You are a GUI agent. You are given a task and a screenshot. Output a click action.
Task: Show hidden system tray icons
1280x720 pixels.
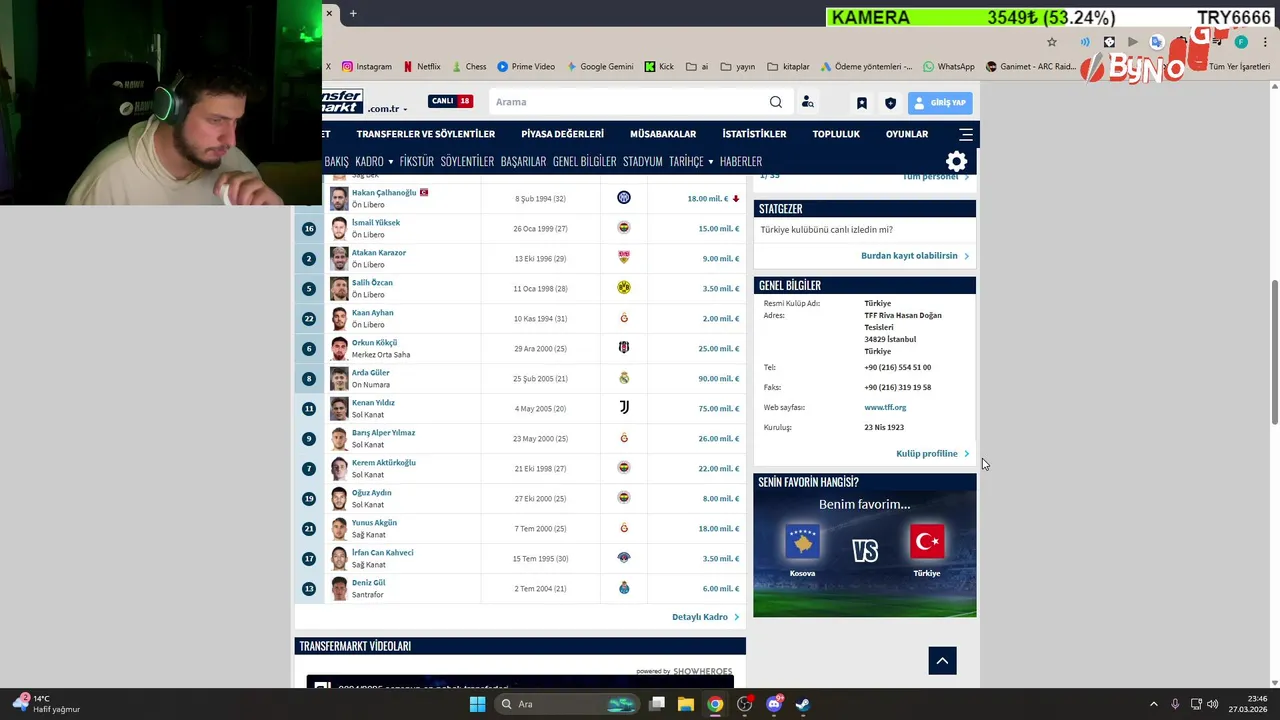pyautogui.click(x=1153, y=704)
